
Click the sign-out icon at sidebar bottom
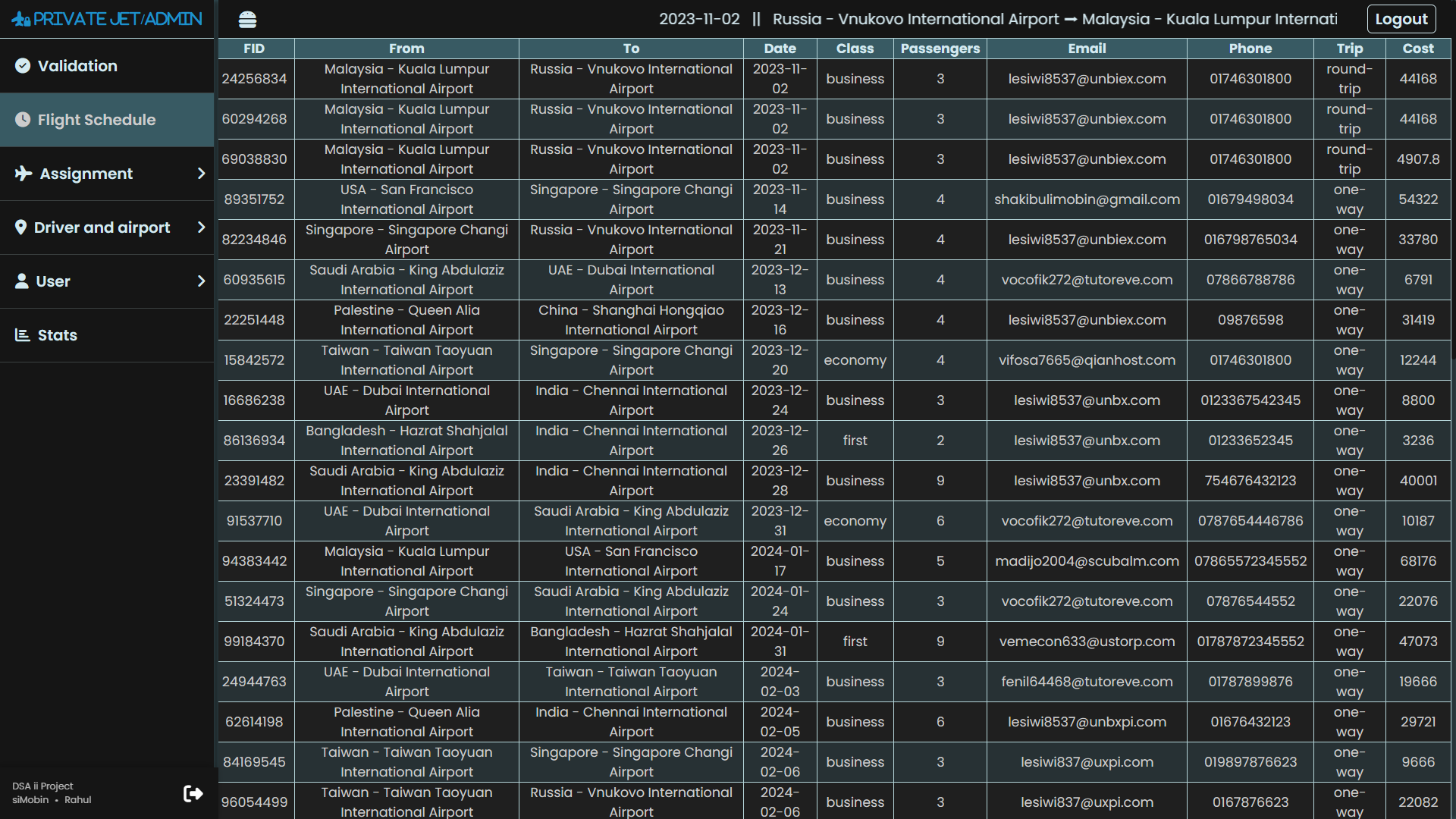tap(193, 794)
